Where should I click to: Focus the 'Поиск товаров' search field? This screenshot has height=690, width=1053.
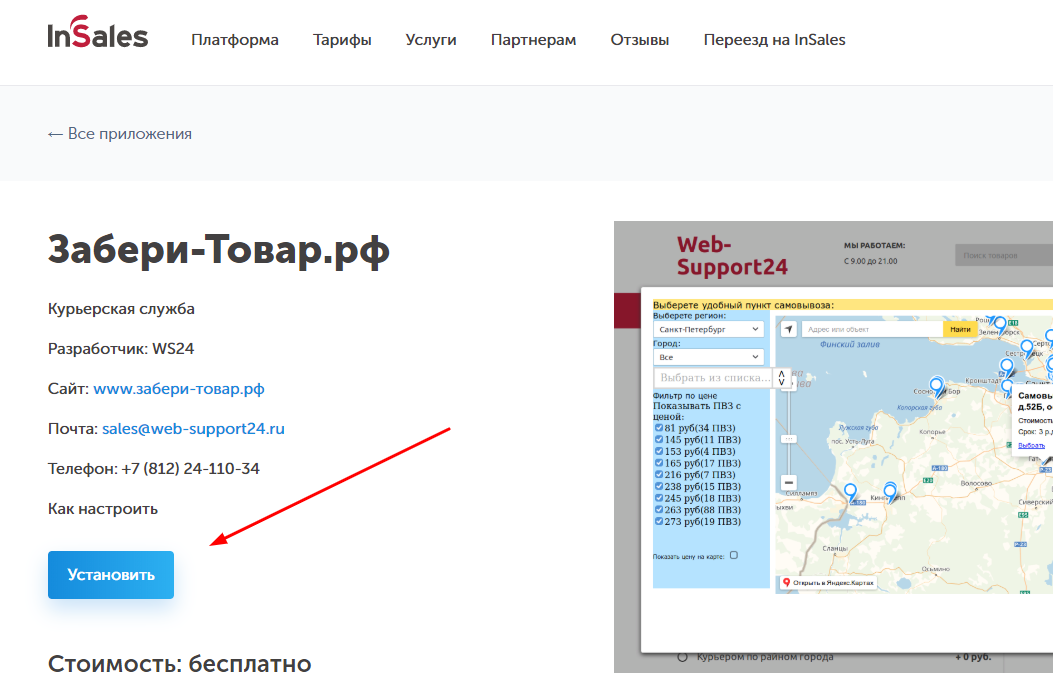(1004, 255)
